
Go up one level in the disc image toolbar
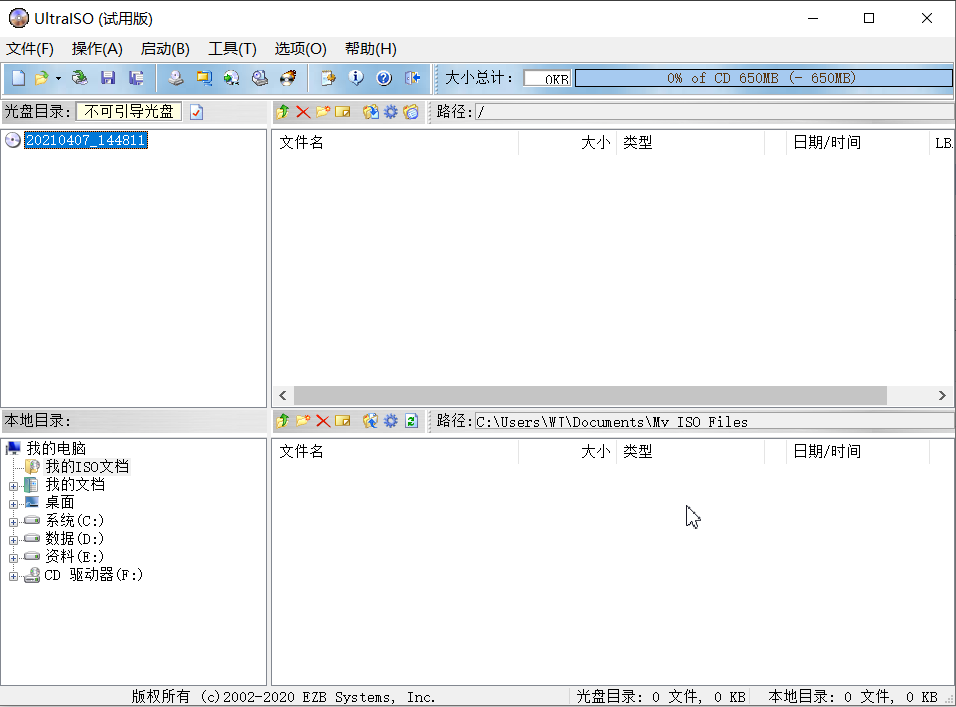(x=282, y=112)
